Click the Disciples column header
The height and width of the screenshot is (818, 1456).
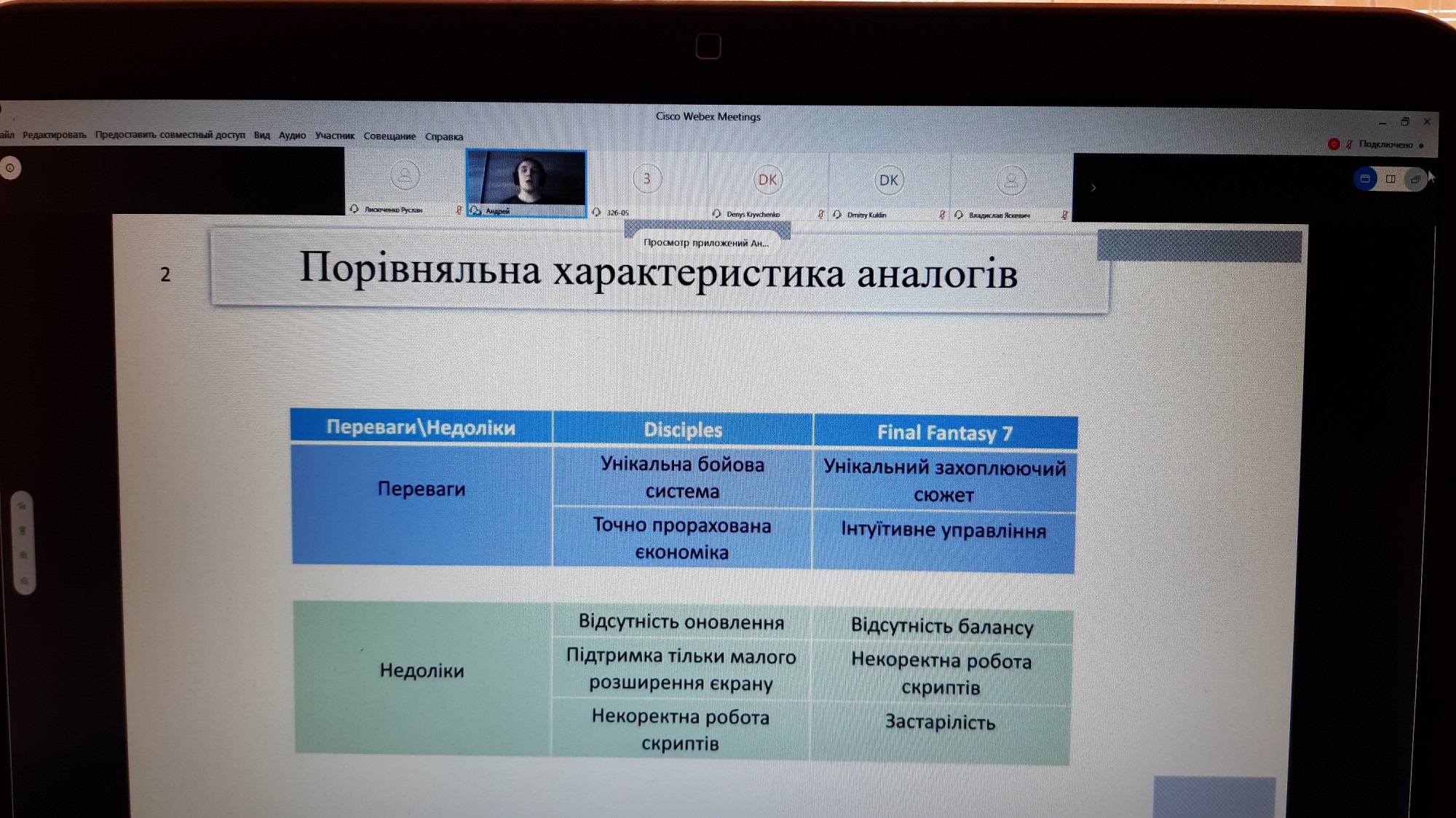point(683,430)
